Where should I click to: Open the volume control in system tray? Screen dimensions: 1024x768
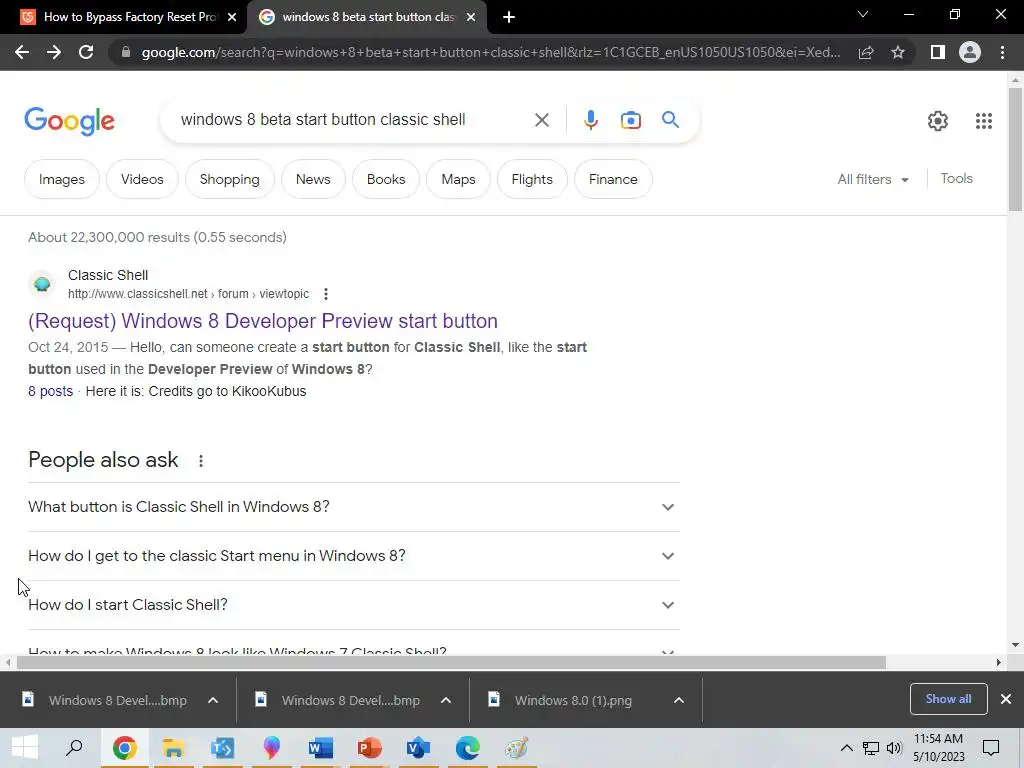point(895,748)
